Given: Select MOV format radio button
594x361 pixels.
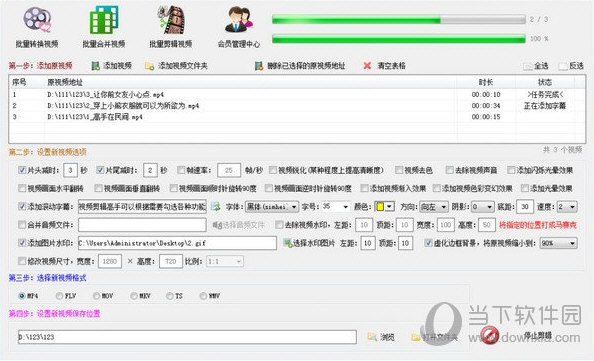Looking at the screenshot, I should 96,296.
